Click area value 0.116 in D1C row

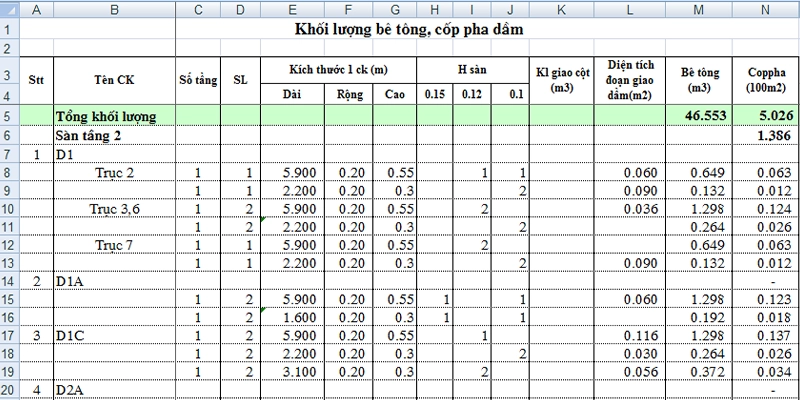pyautogui.click(x=630, y=336)
